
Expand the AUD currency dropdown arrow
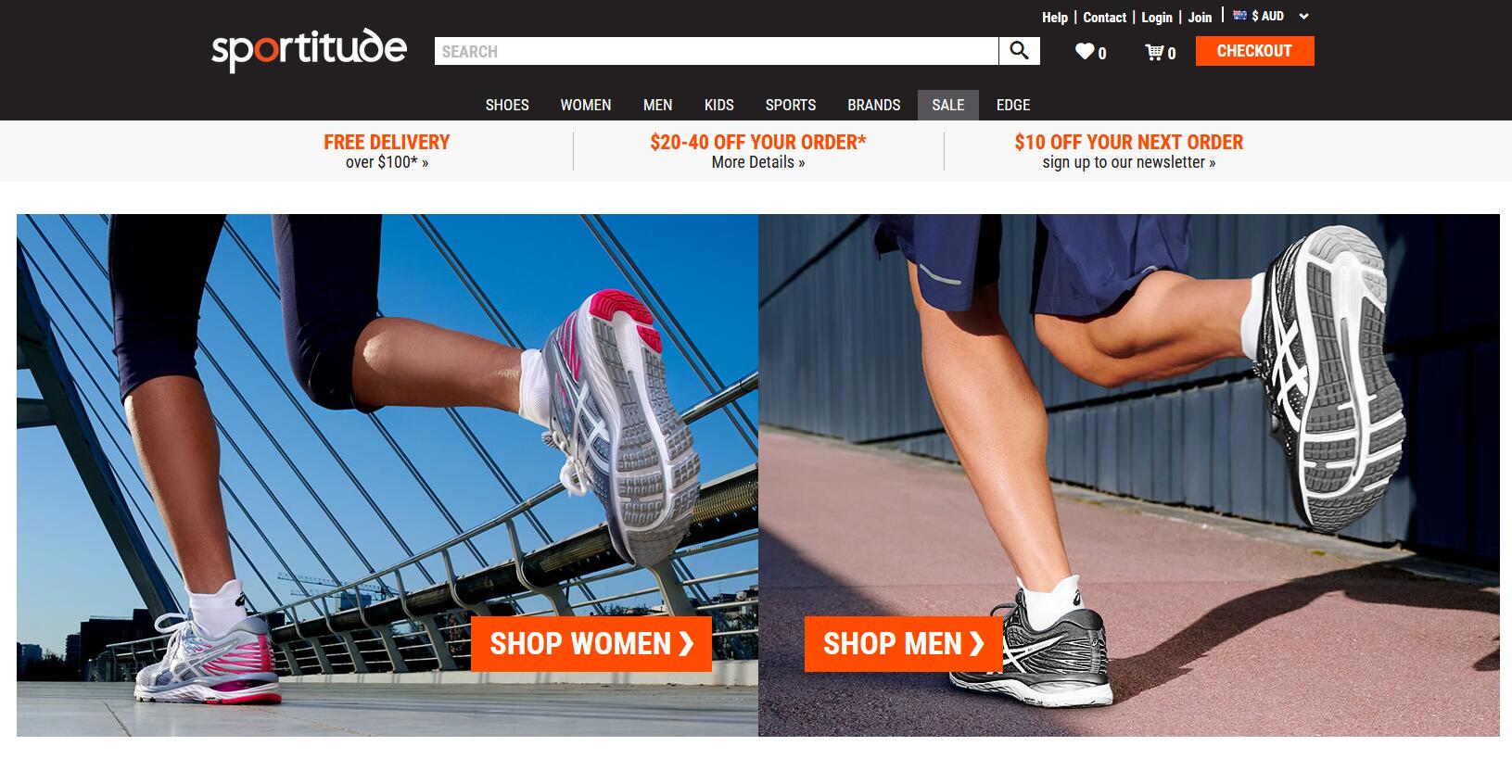(1303, 16)
